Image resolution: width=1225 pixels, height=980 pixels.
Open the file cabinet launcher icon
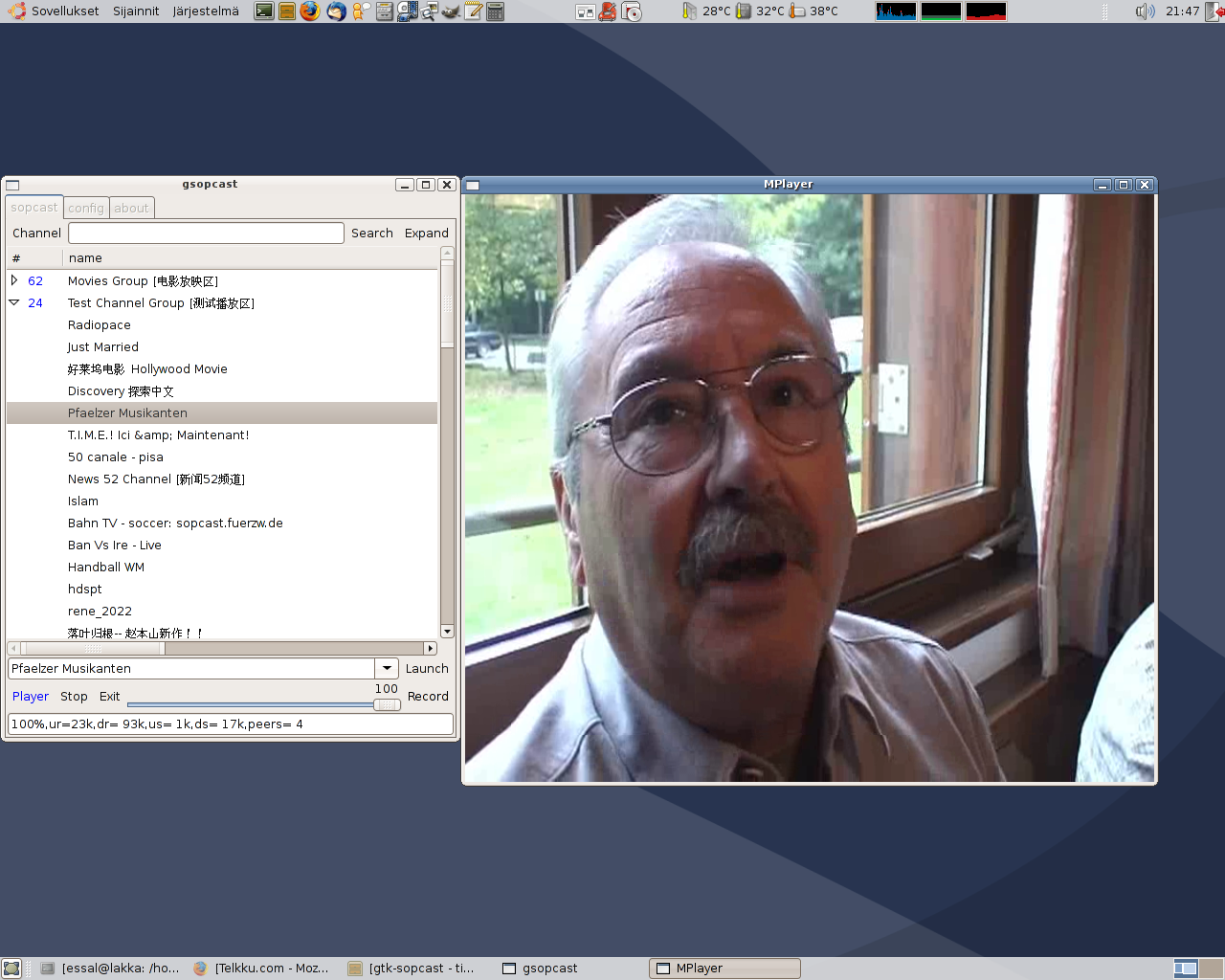tap(286, 11)
